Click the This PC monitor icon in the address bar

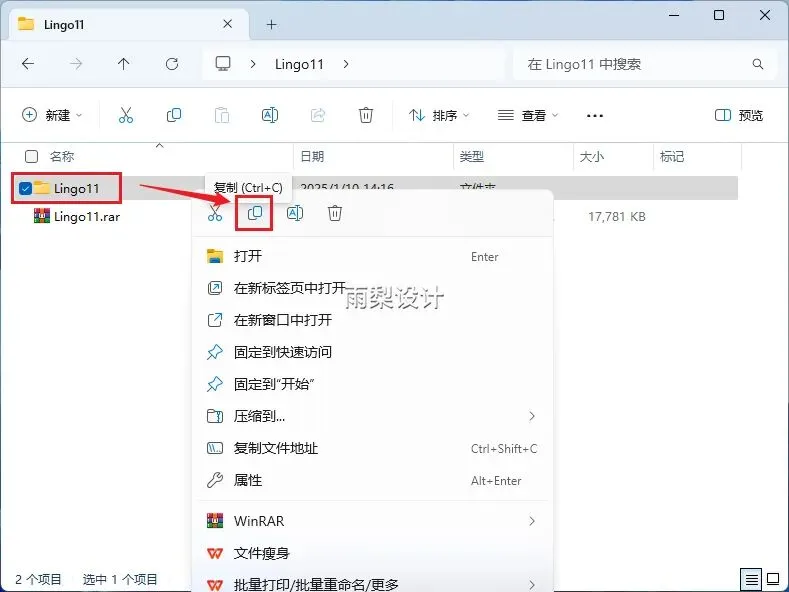tap(223, 64)
